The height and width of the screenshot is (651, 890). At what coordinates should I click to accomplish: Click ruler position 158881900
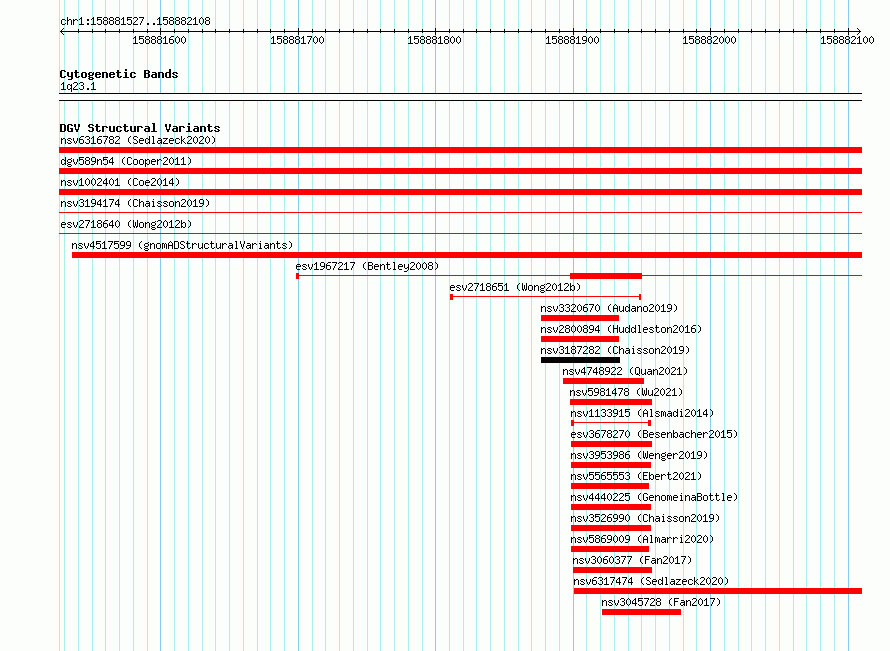tap(572, 40)
